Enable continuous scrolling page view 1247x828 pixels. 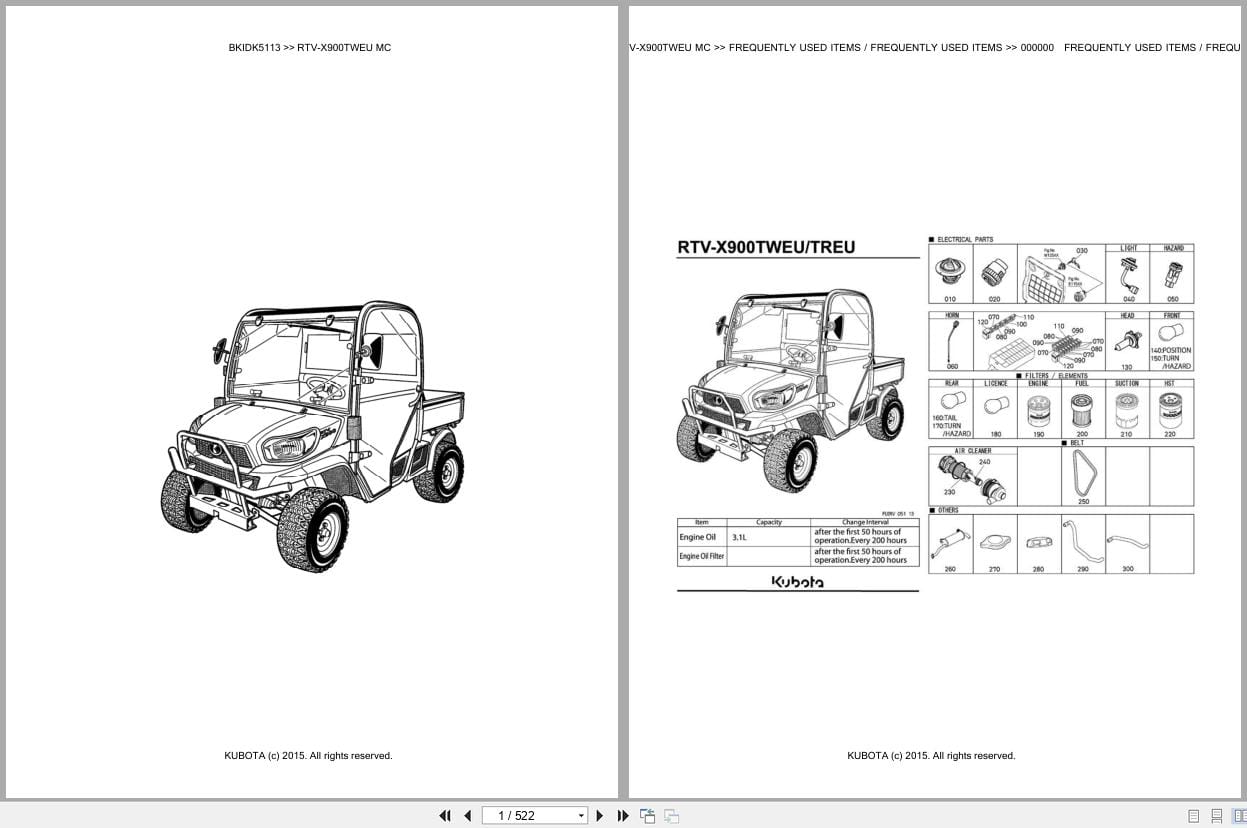[1216, 816]
